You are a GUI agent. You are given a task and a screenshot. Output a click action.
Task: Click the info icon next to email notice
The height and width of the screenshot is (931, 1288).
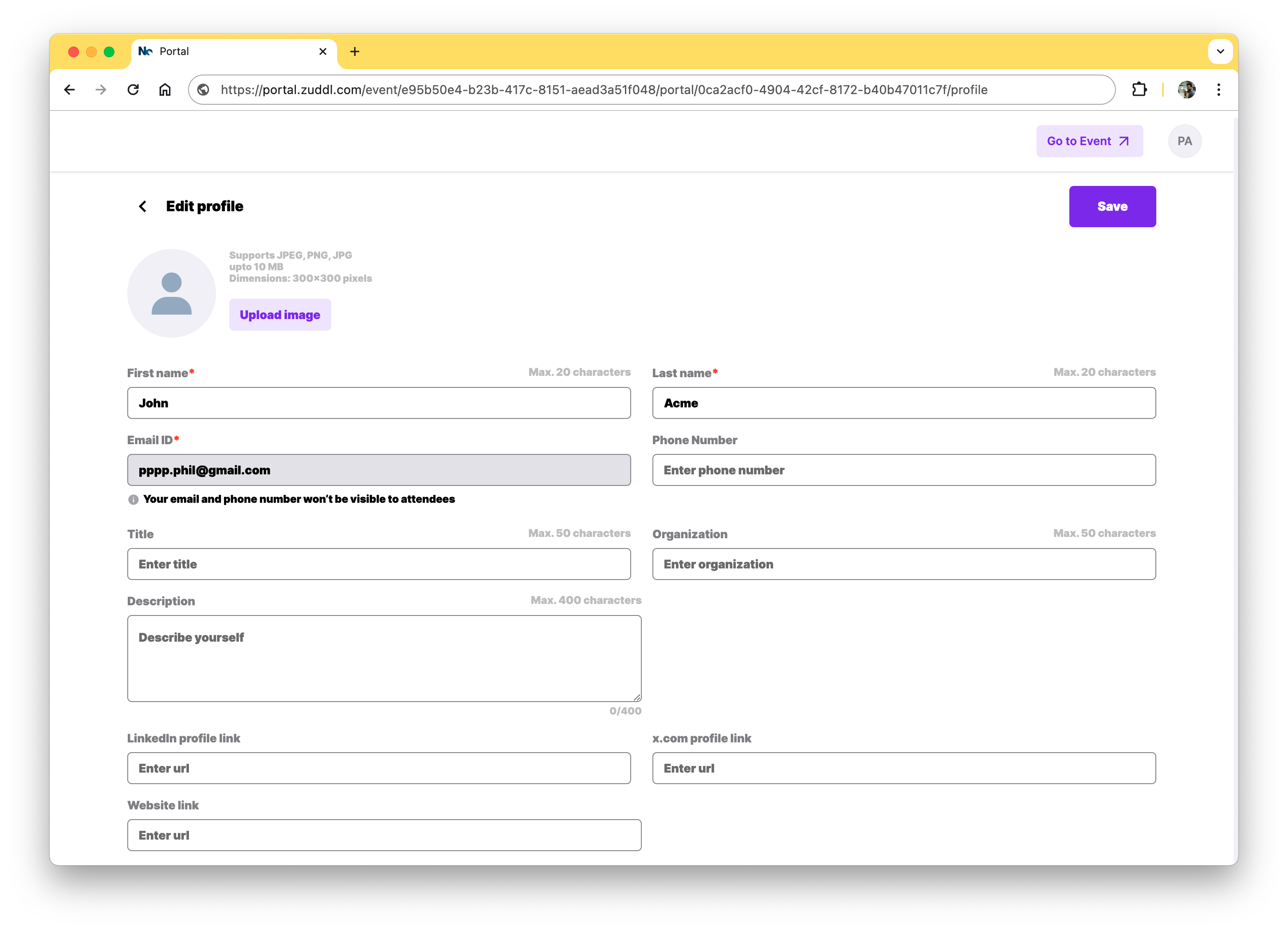pos(134,499)
